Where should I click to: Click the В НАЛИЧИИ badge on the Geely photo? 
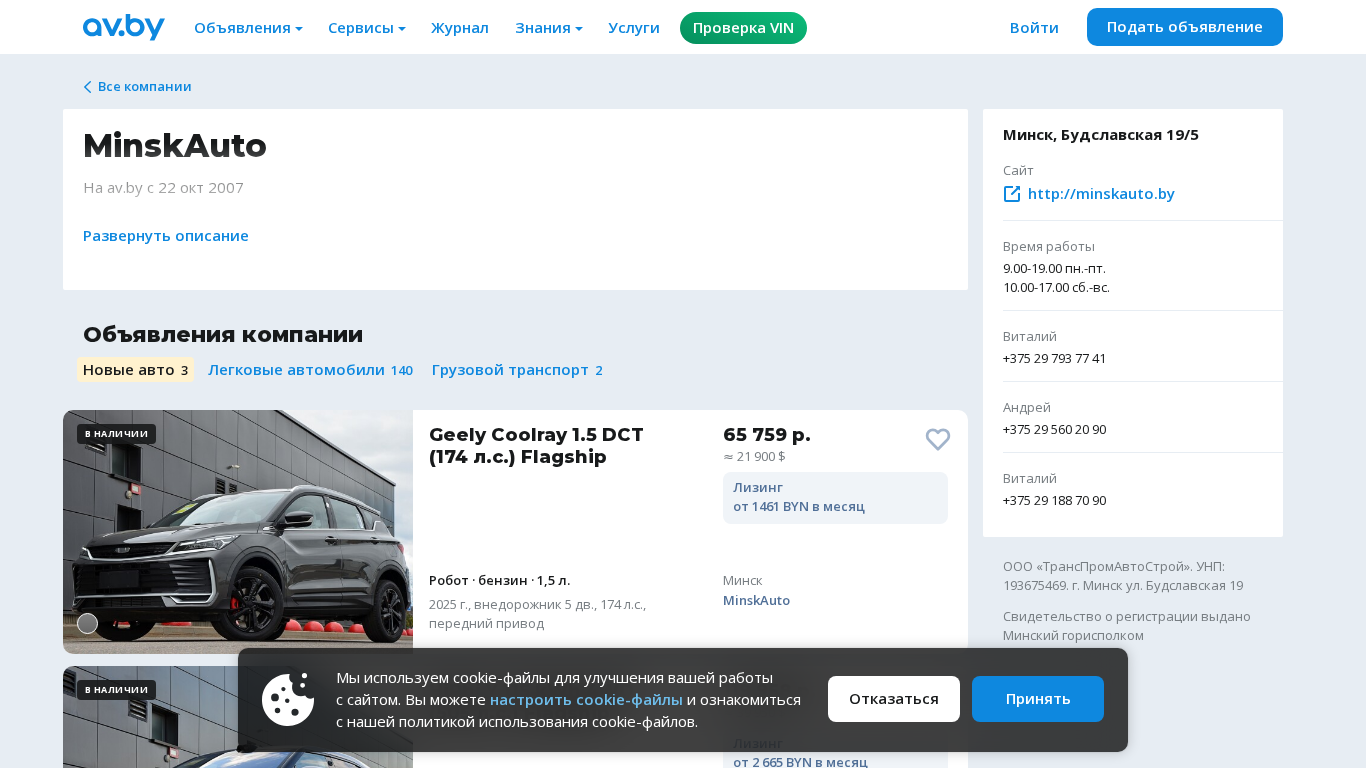[116, 434]
